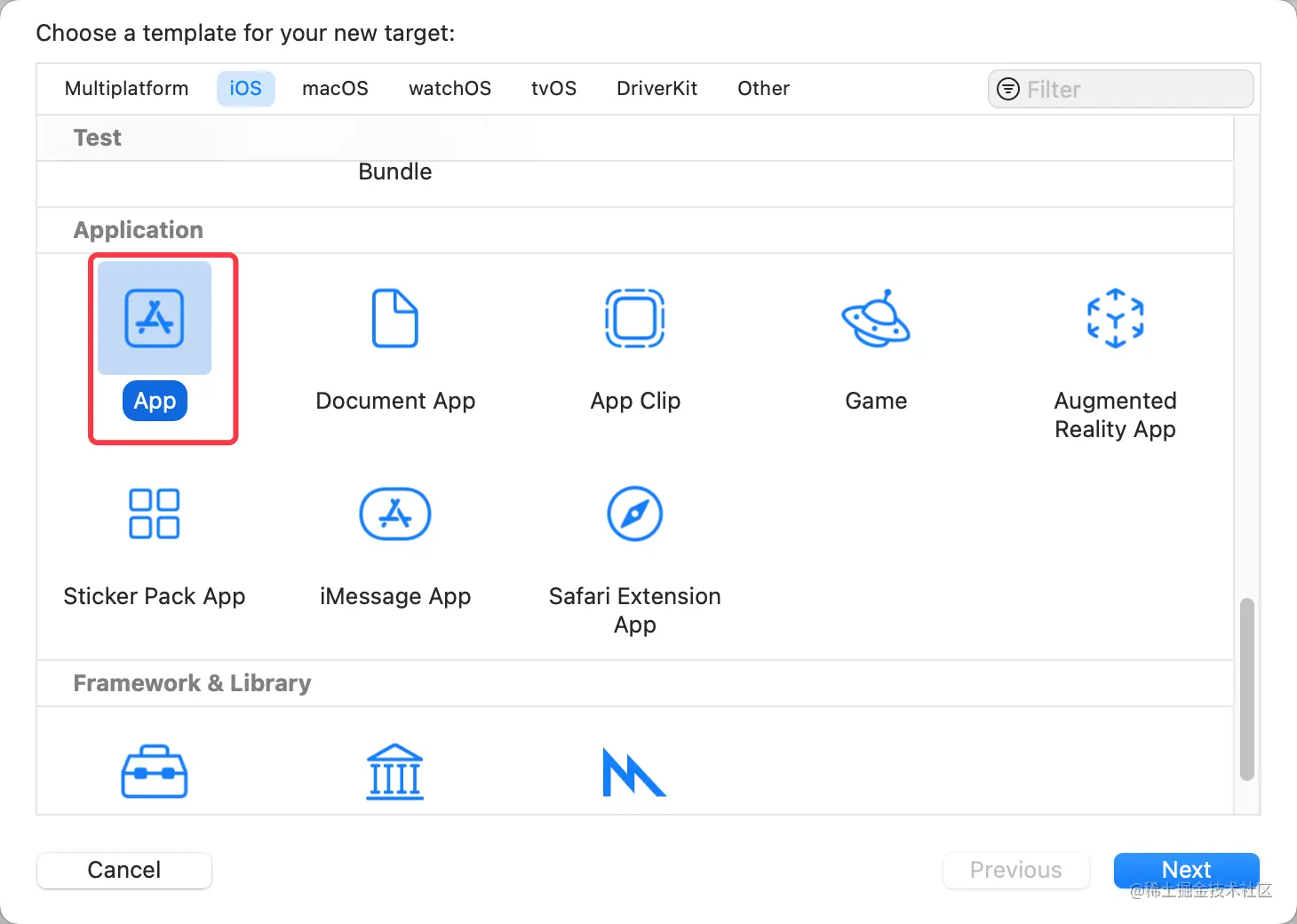Focus the Filter text field

point(1121,89)
